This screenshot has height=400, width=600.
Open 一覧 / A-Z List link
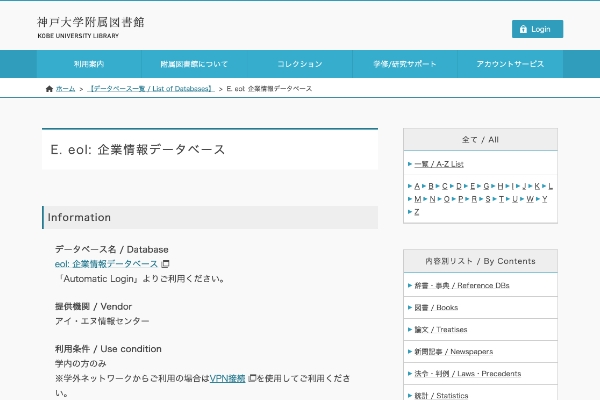(x=439, y=164)
